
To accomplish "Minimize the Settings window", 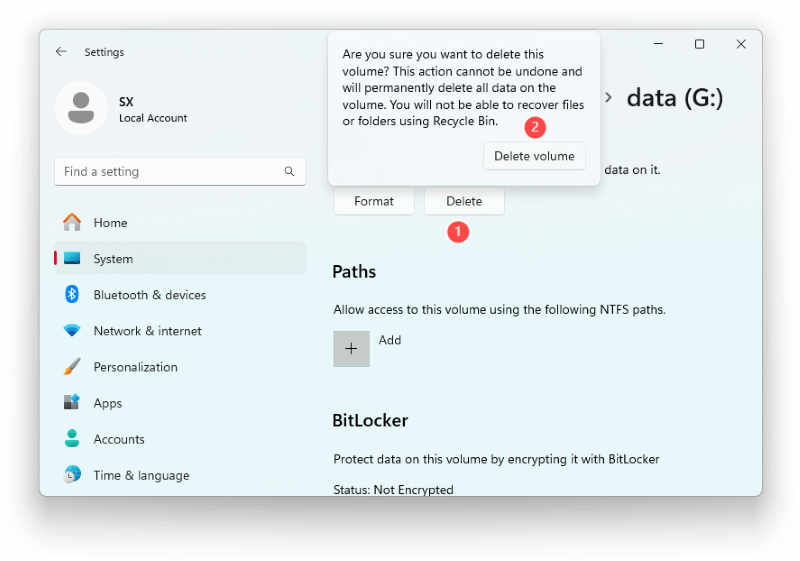I will point(658,44).
